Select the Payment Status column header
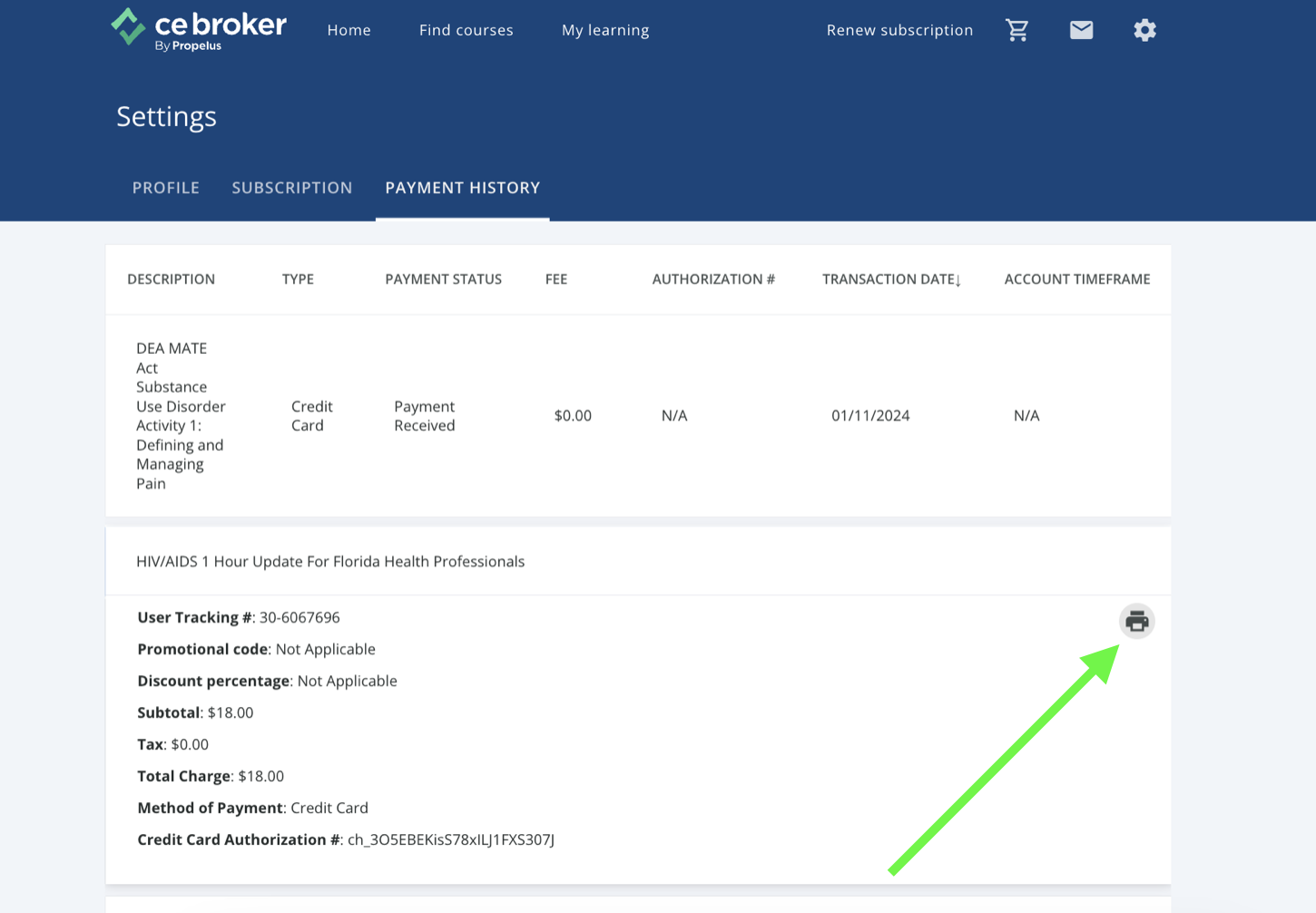1316x913 pixels. tap(443, 280)
